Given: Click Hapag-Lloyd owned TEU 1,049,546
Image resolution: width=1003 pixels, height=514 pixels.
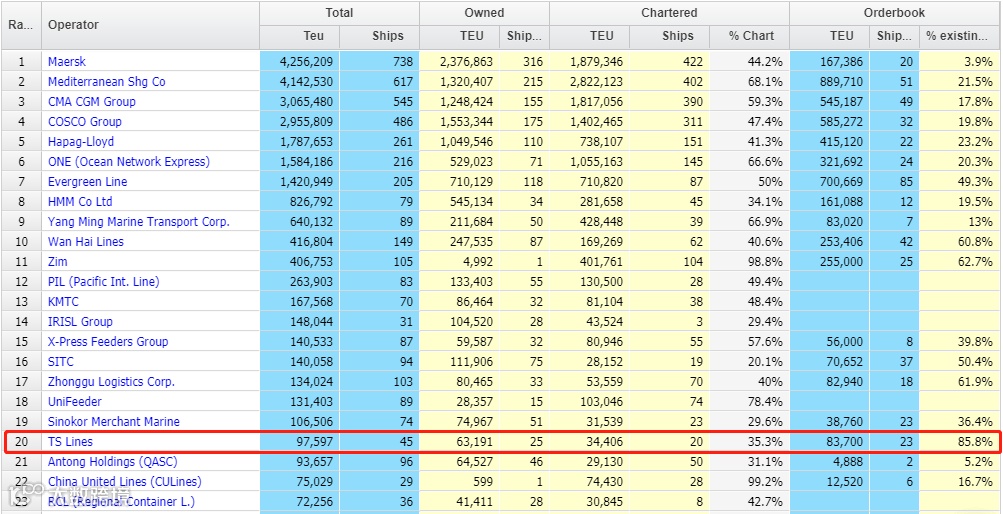Looking at the screenshot, I should [460, 142].
